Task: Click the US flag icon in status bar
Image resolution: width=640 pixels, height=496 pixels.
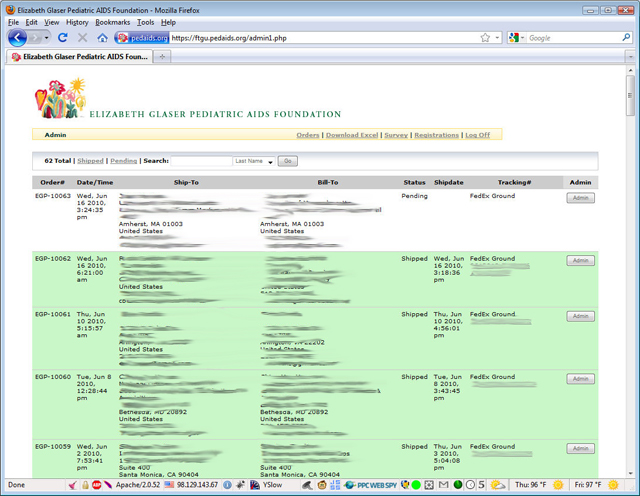Action: [x=169, y=485]
